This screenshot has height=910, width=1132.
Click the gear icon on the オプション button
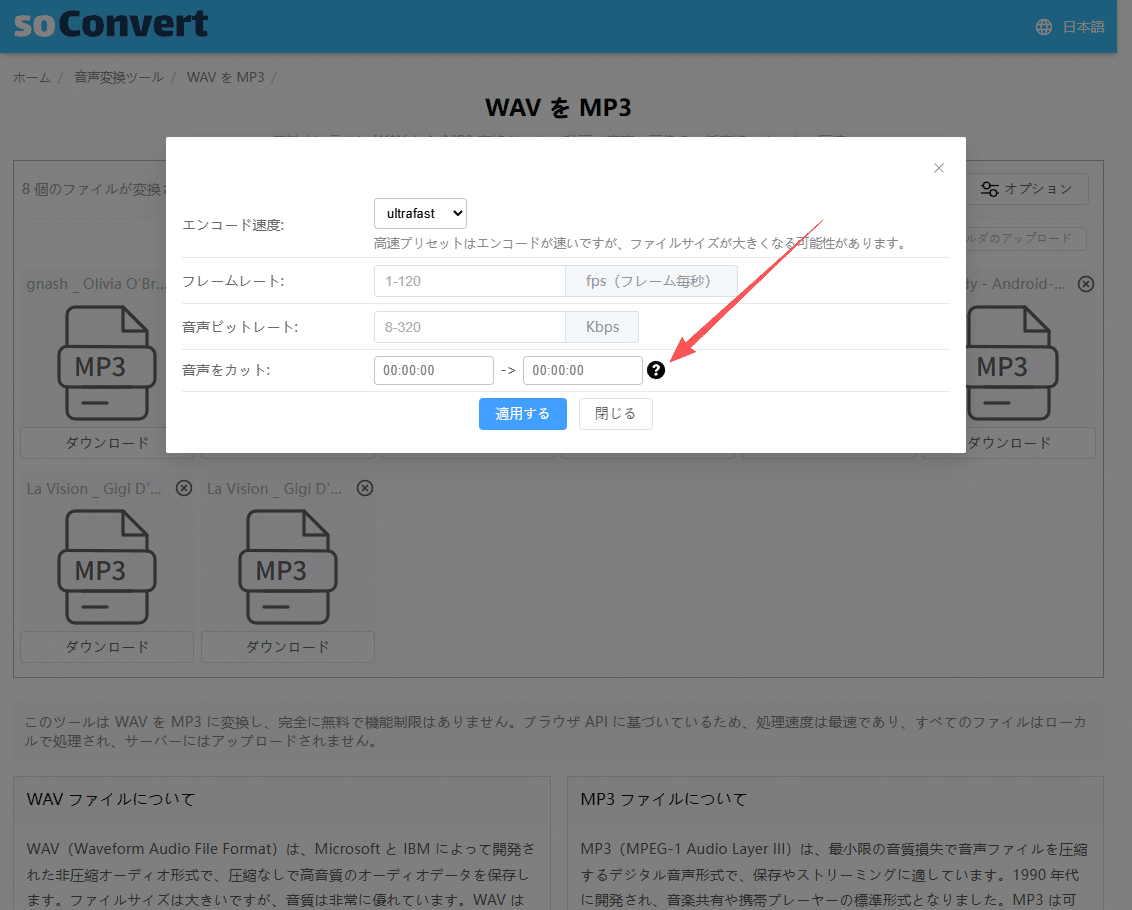point(989,188)
